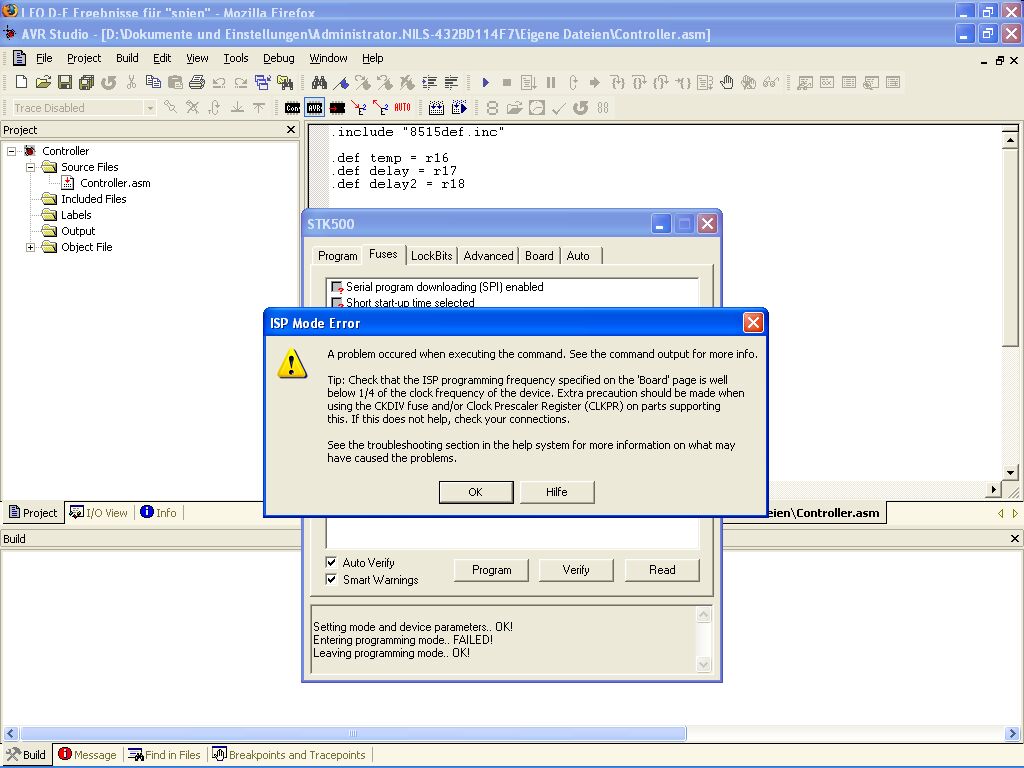Screen dimensions: 1024x768
Task: Switch to the Advanced tab in STK500
Action: tap(488, 256)
